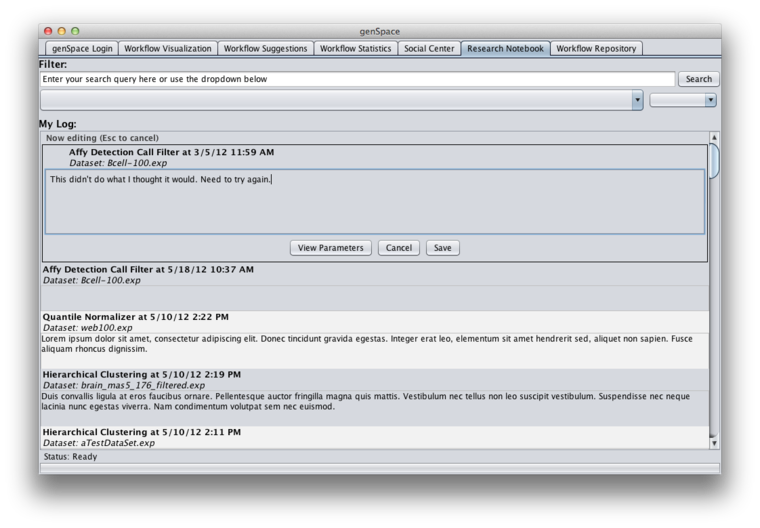
Task: Save the log note
Action: pyautogui.click(x=443, y=248)
